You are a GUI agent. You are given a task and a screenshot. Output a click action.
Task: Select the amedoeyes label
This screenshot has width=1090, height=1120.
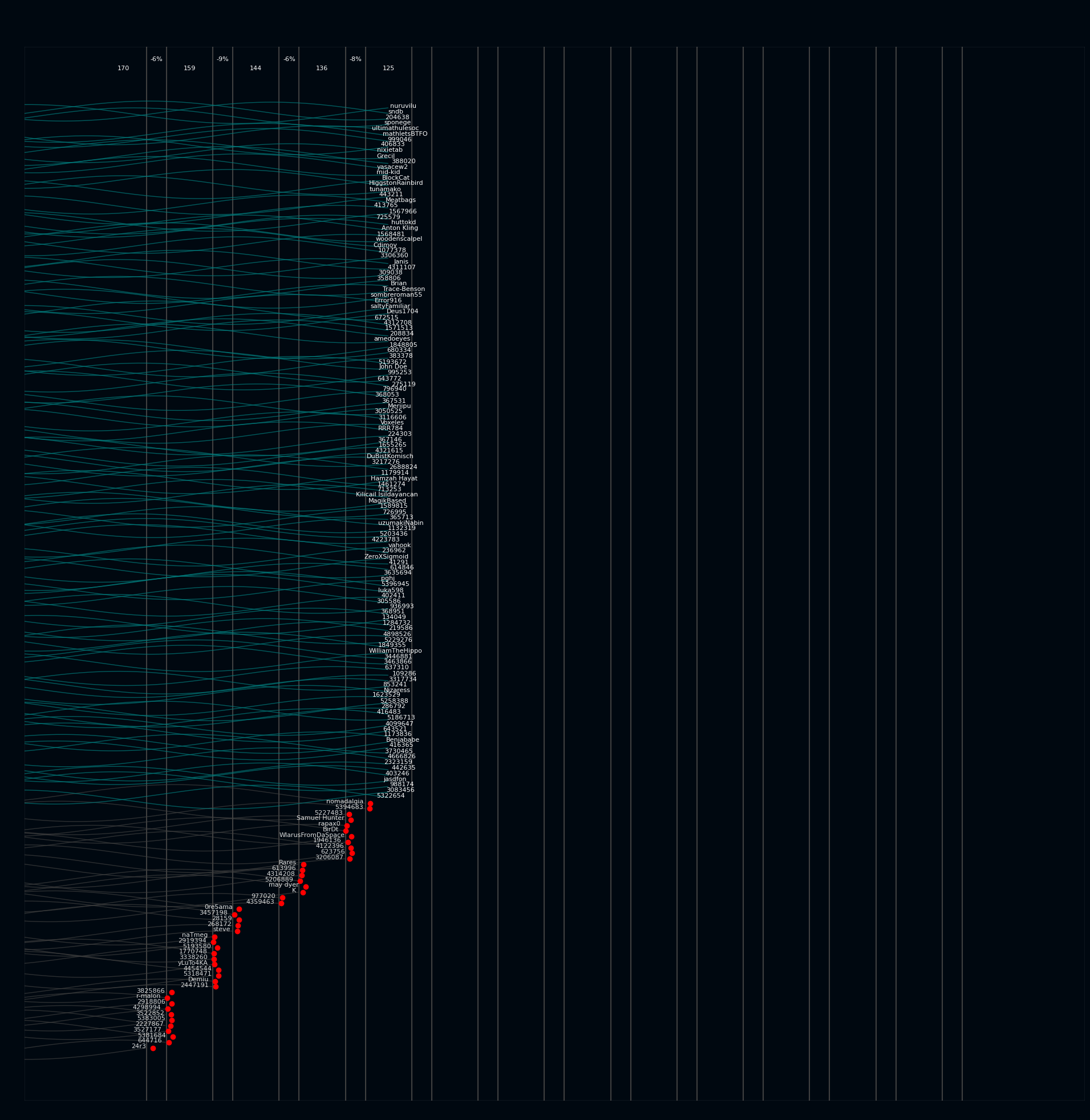(x=392, y=339)
